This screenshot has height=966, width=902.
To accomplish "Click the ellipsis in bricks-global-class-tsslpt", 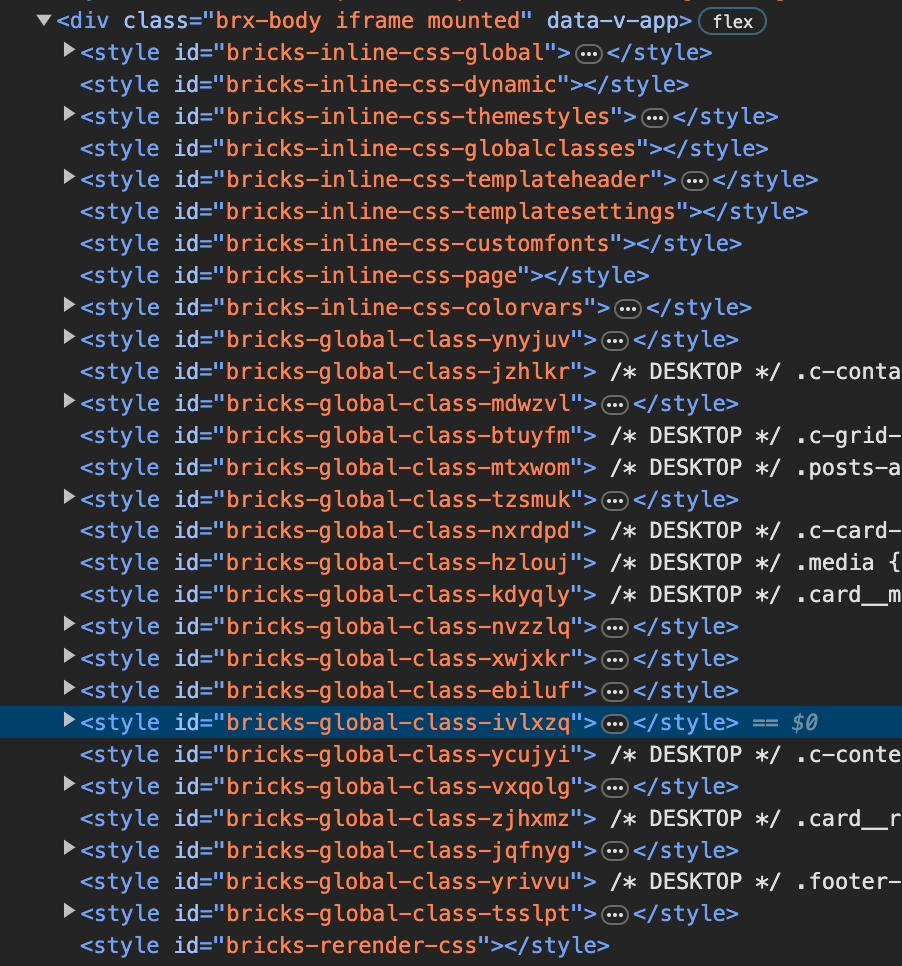I will coord(614,913).
